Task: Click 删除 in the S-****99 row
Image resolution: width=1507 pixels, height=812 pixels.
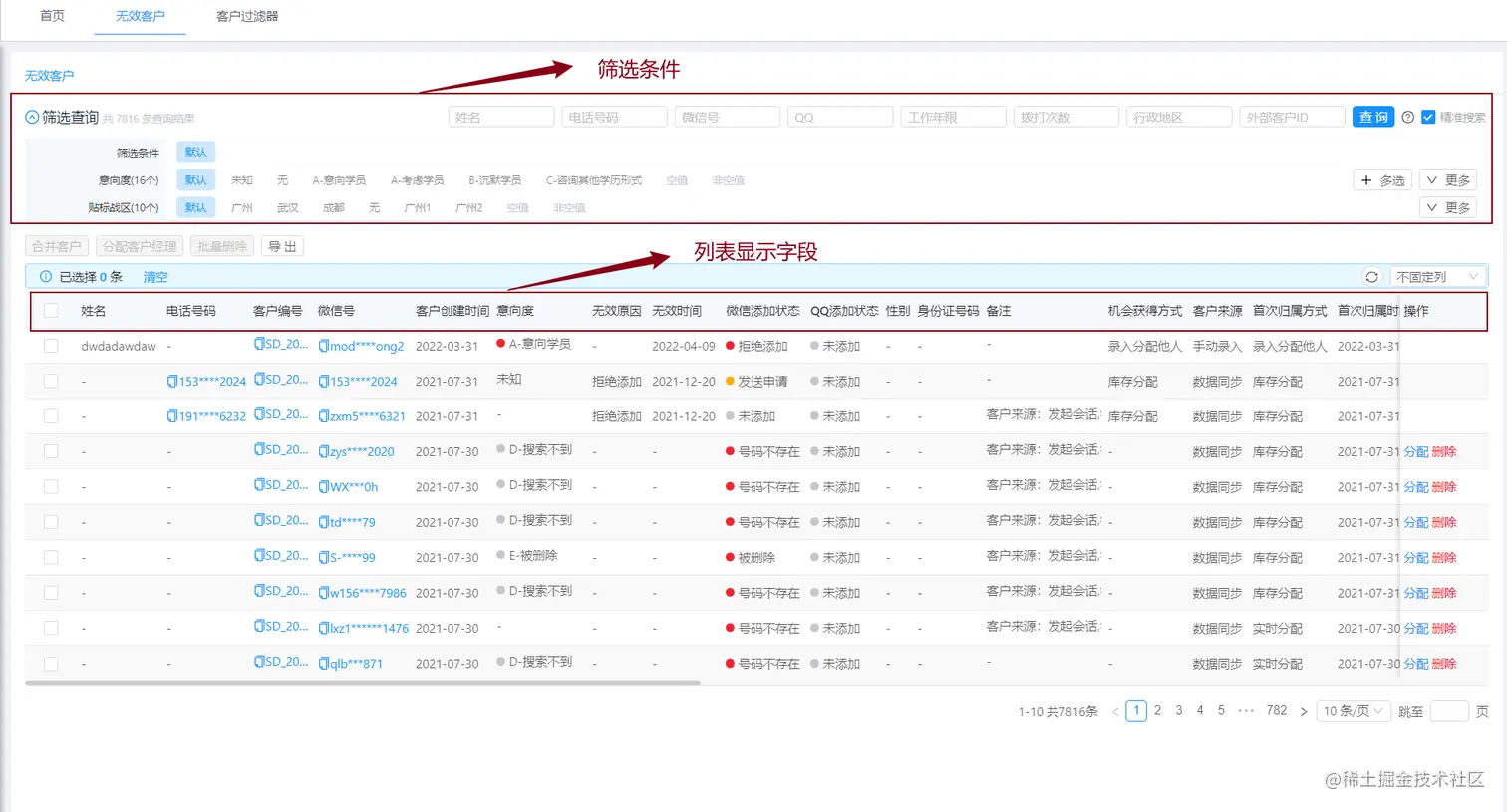Action: [1444, 557]
